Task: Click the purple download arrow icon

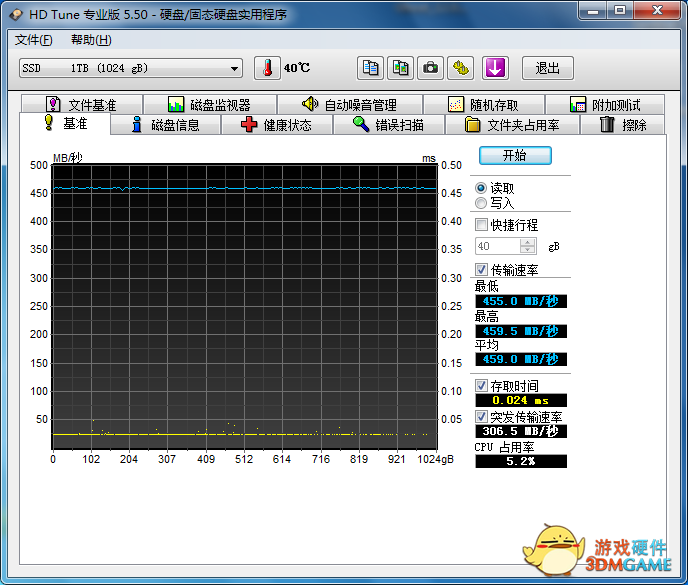Action: pos(495,68)
